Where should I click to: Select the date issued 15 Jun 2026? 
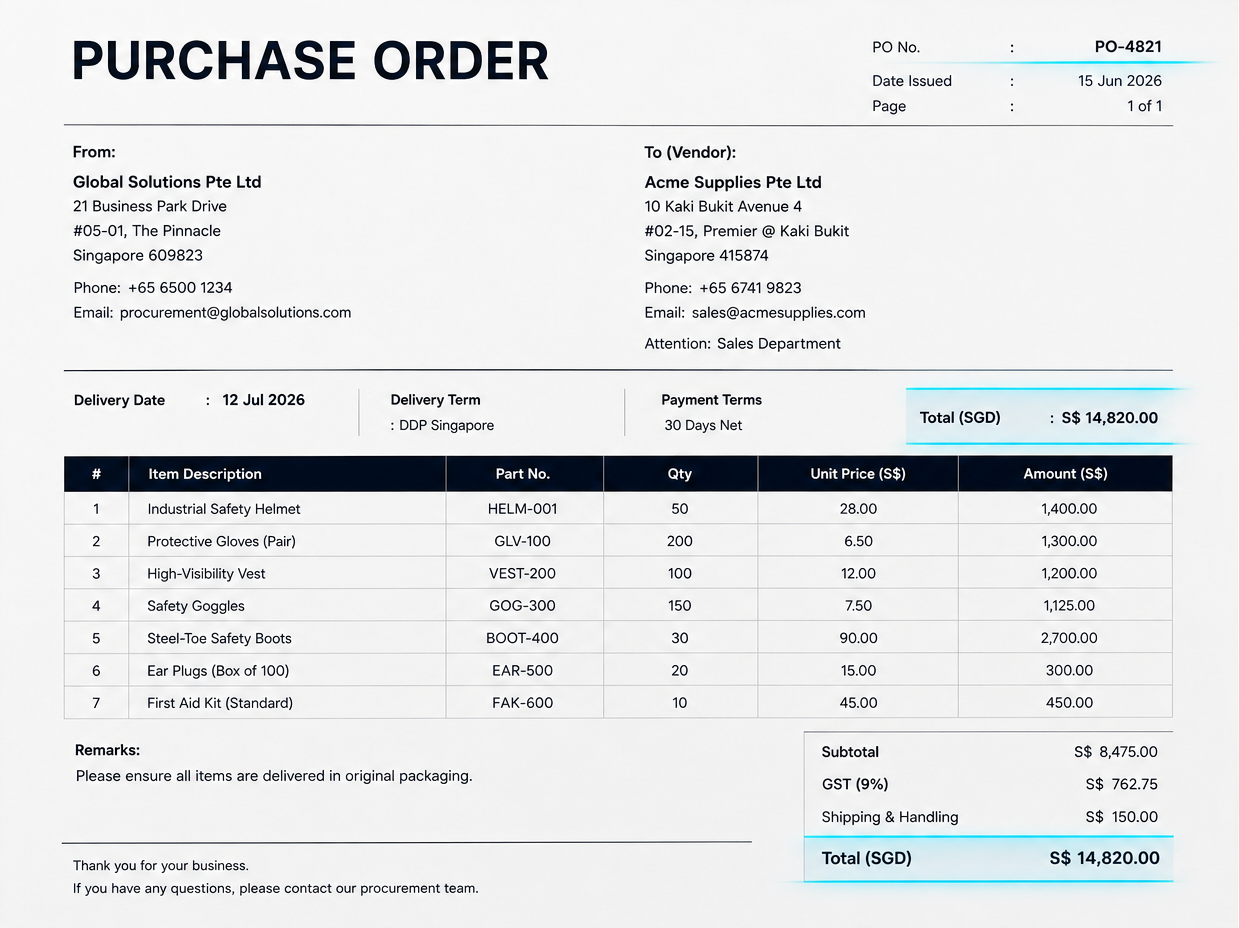(x=1120, y=81)
